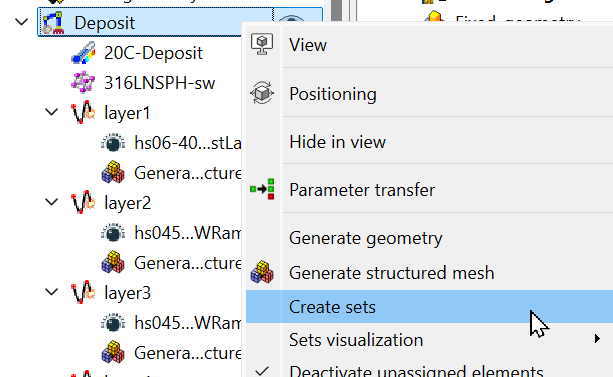Click the 316LNSPH-sw material icon

(x=83, y=83)
